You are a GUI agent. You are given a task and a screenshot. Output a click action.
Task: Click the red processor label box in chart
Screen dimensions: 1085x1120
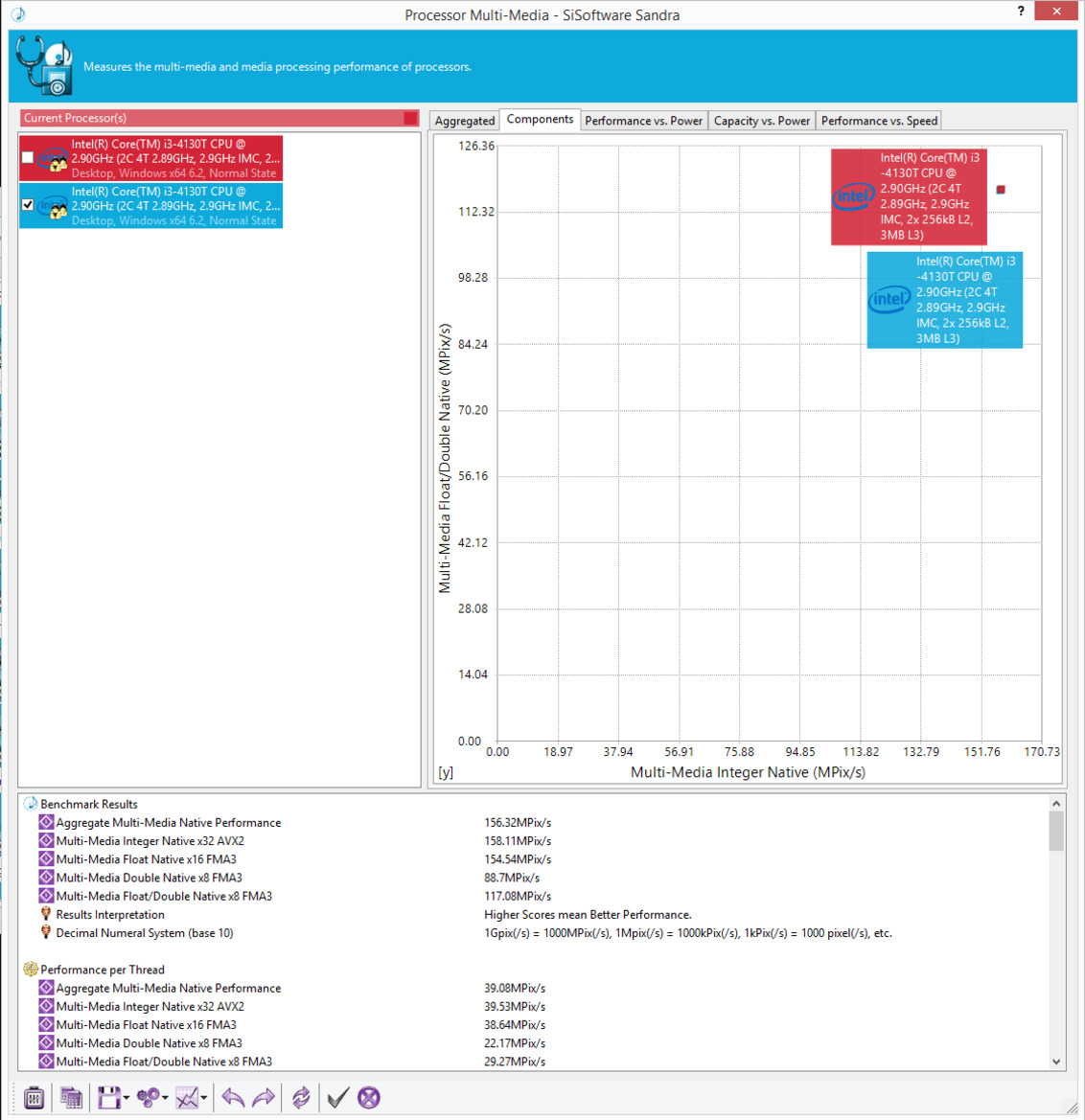tap(909, 196)
